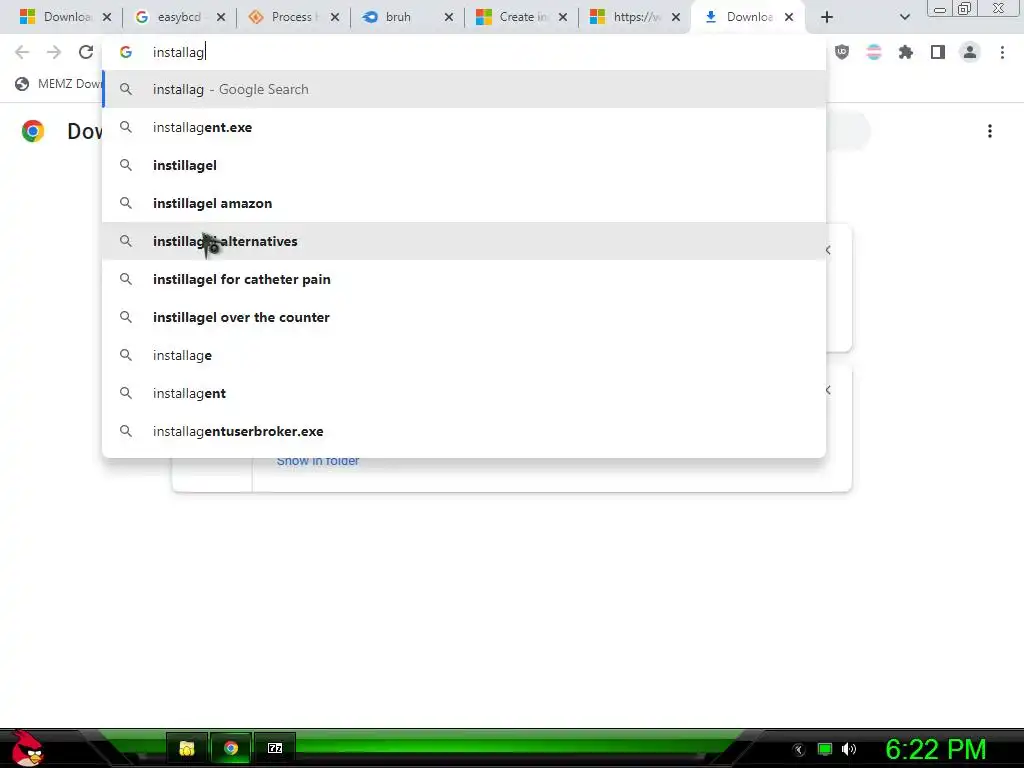Click the green network tray icon
Screen dimensions: 1024x768
click(825, 749)
